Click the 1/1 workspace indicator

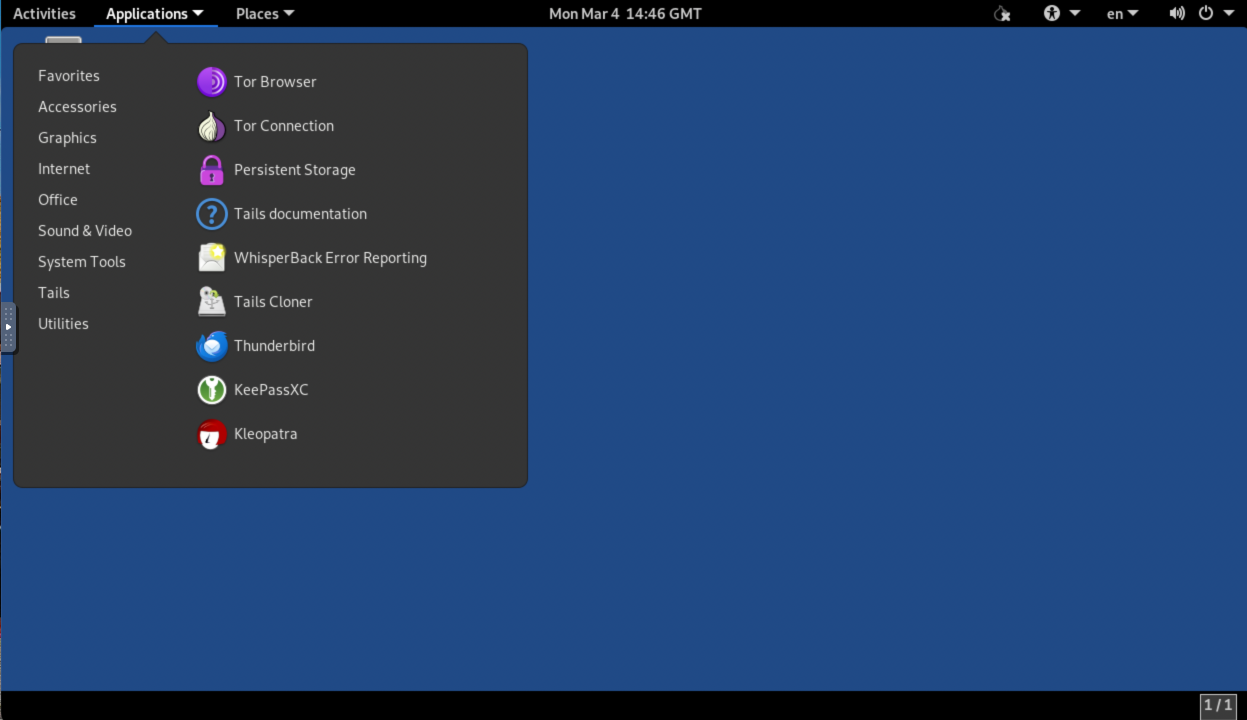click(1218, 705)
